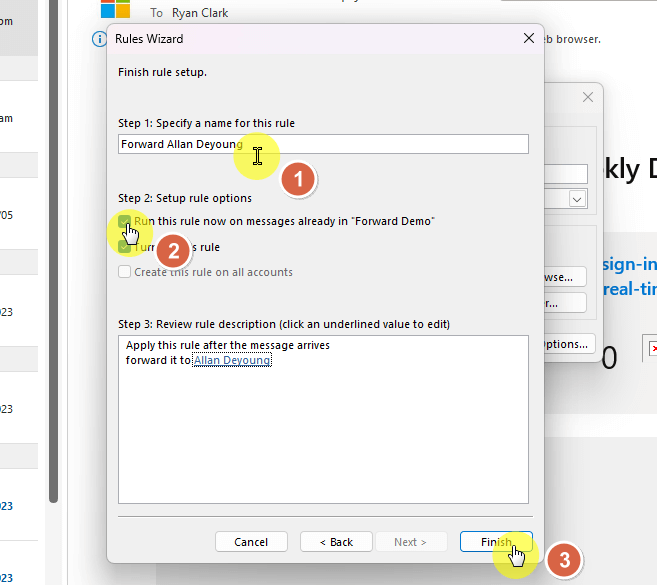The width and height of the screenshot is (657, 585).
Task: Open the Allan Deyoung link in rule description
Action: click(232, 360)
